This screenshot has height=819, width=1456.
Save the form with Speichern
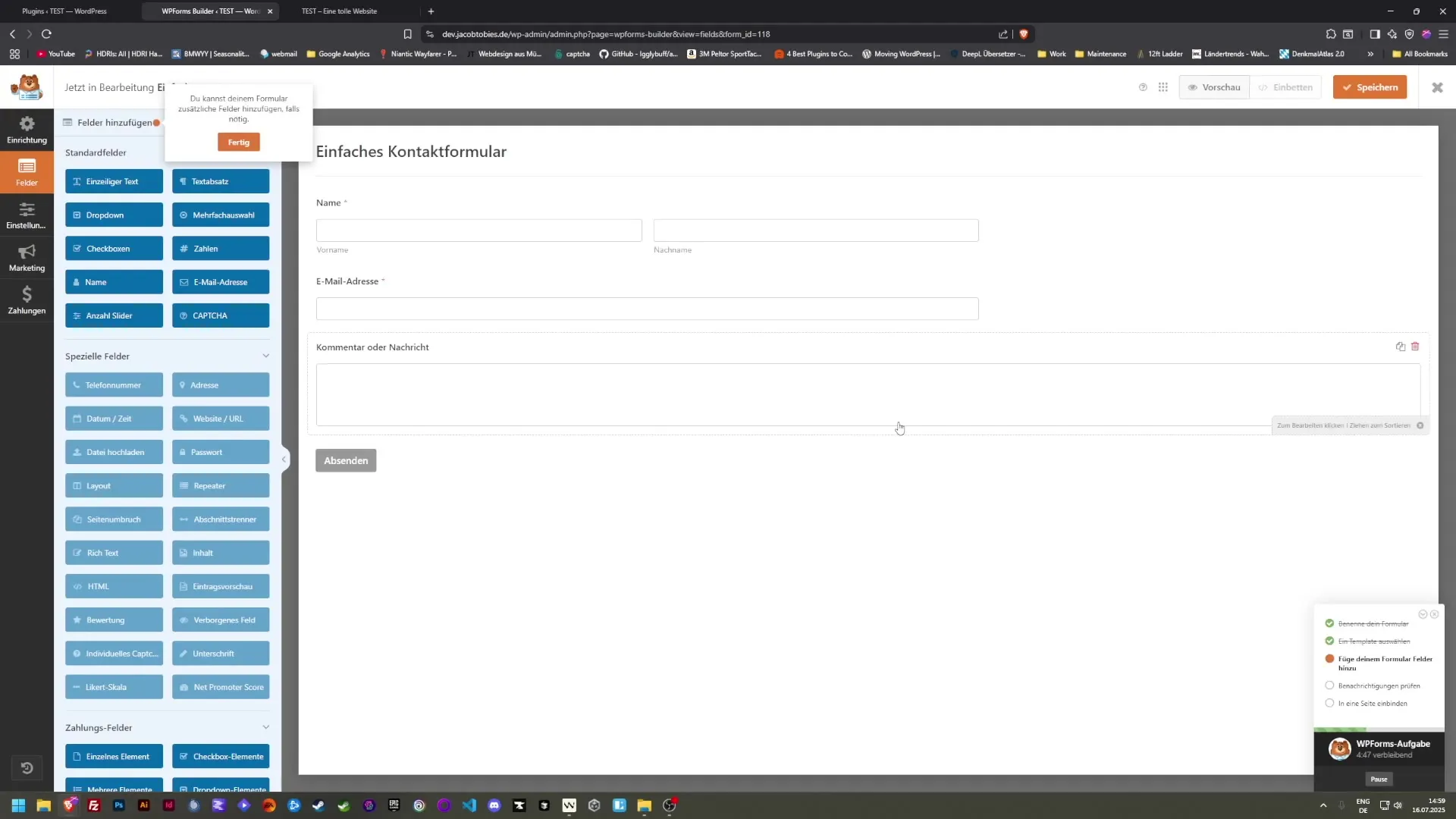point(1370,86)
